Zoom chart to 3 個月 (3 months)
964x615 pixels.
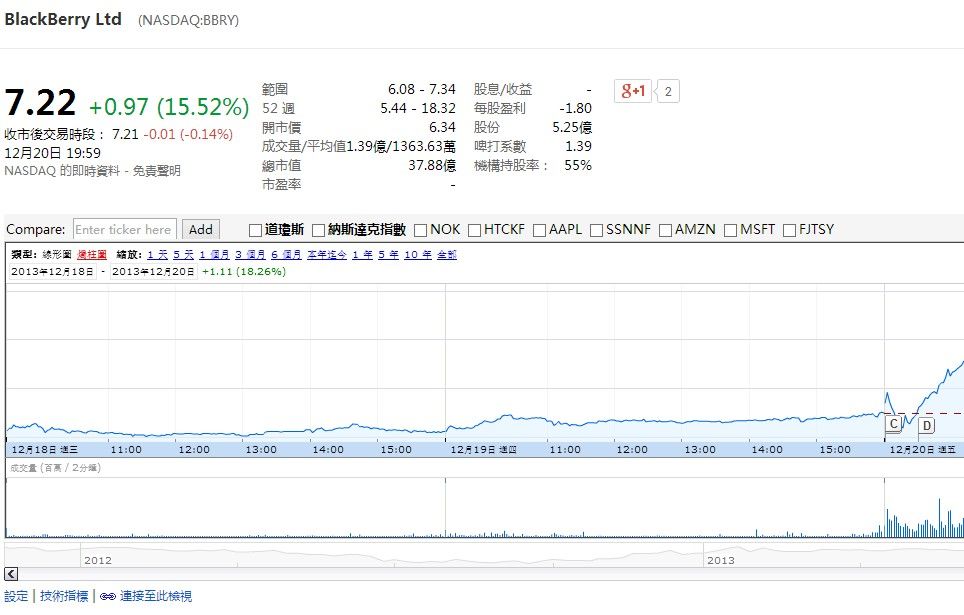click(x=250, y=255)
